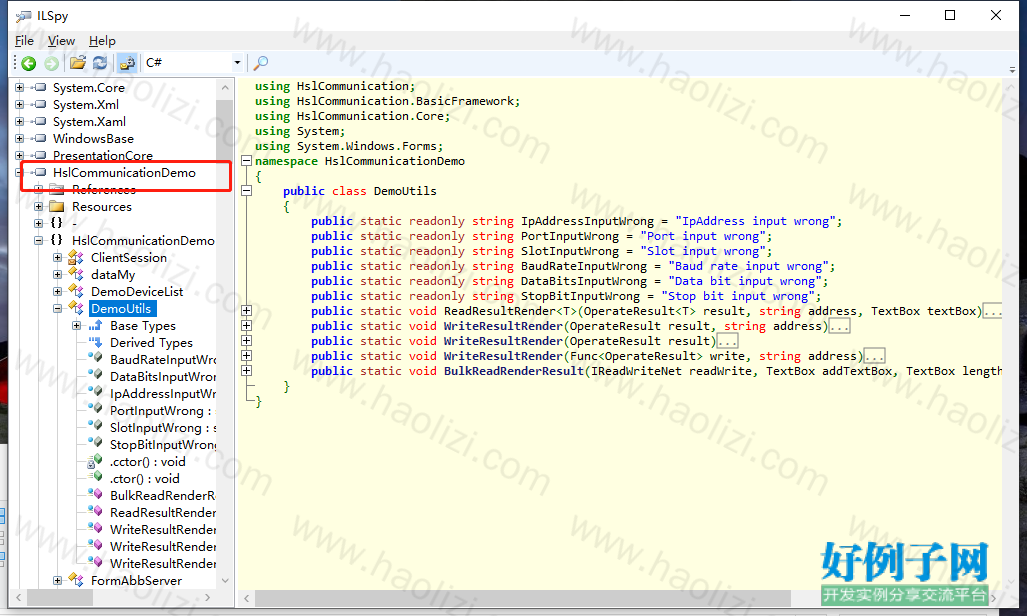
Task: Open an assembly with the folder icon
Action: tap(78, 63)
